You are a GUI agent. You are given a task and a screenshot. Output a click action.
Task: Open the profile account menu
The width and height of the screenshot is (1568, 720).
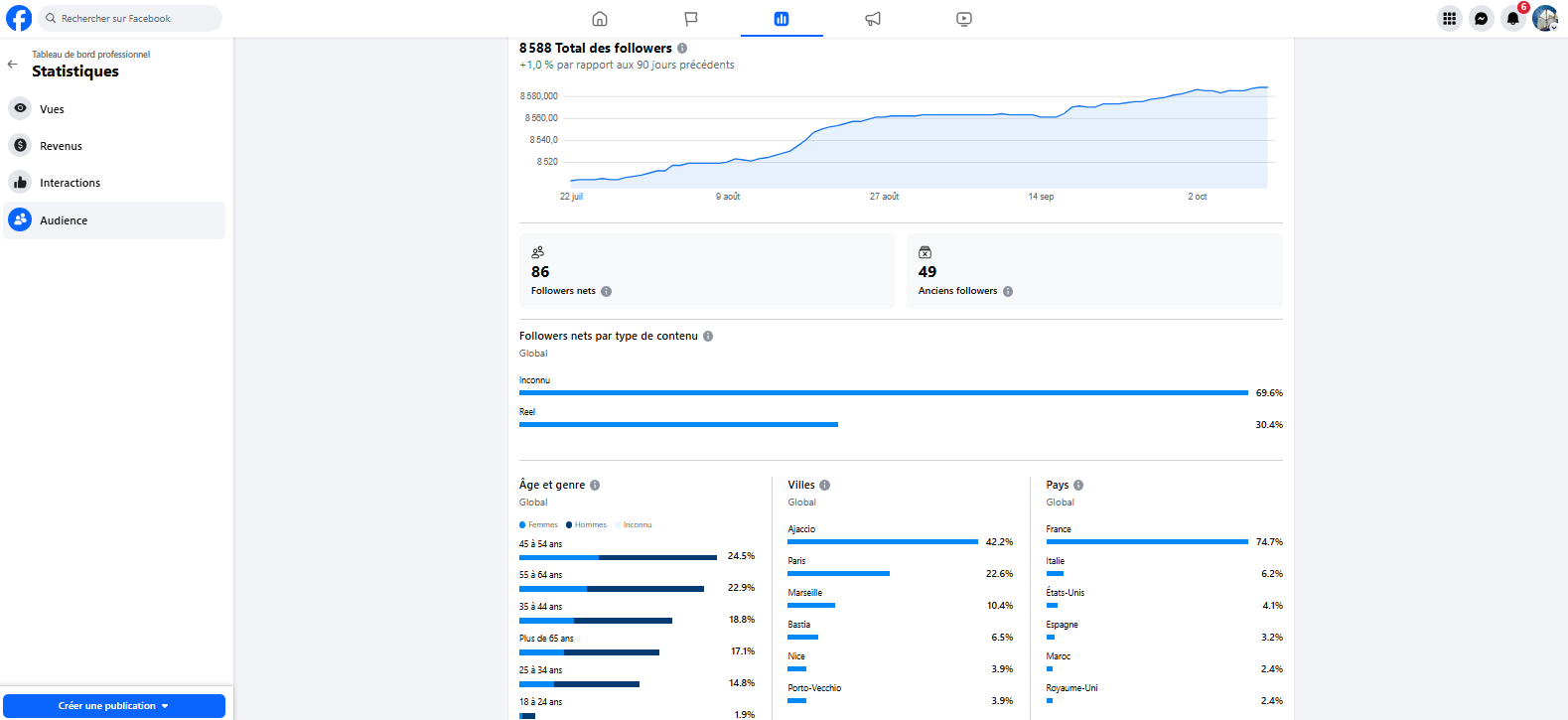coord(1544,18)
